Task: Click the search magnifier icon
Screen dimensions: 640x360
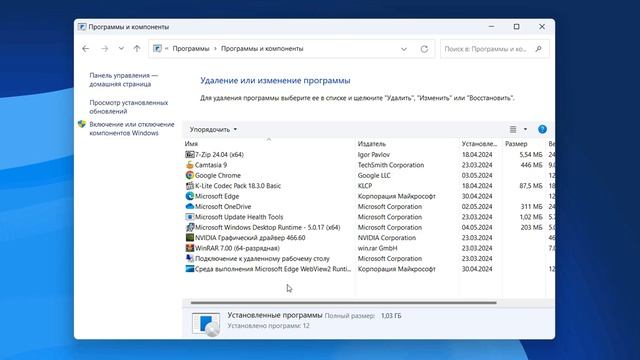Action: [x=538, y=49]
